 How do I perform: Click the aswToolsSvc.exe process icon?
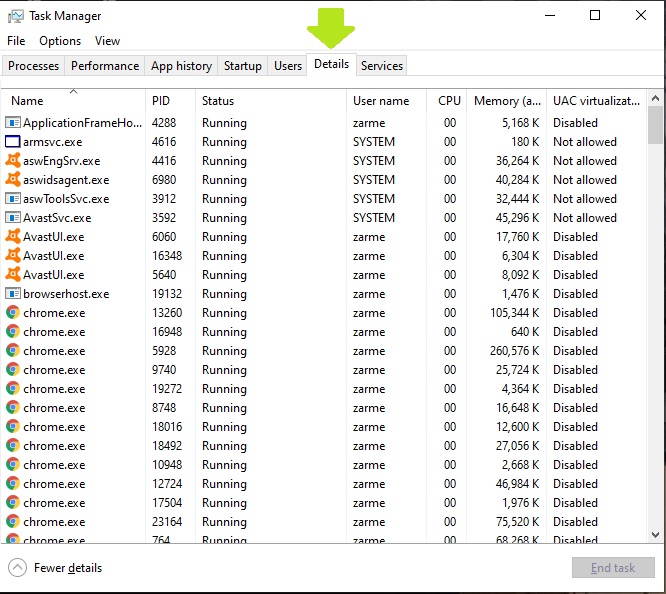[x=13, y=198]
